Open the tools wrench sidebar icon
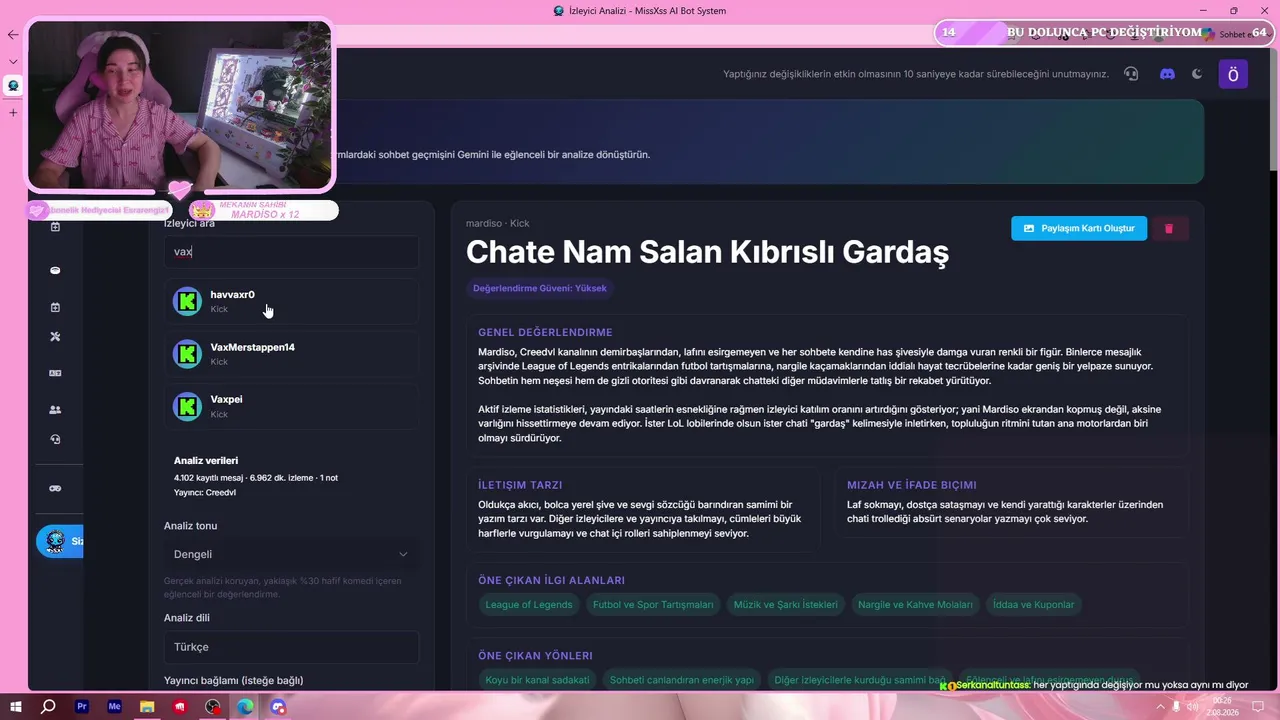The image size is (1280, 720). coord(55,337)
